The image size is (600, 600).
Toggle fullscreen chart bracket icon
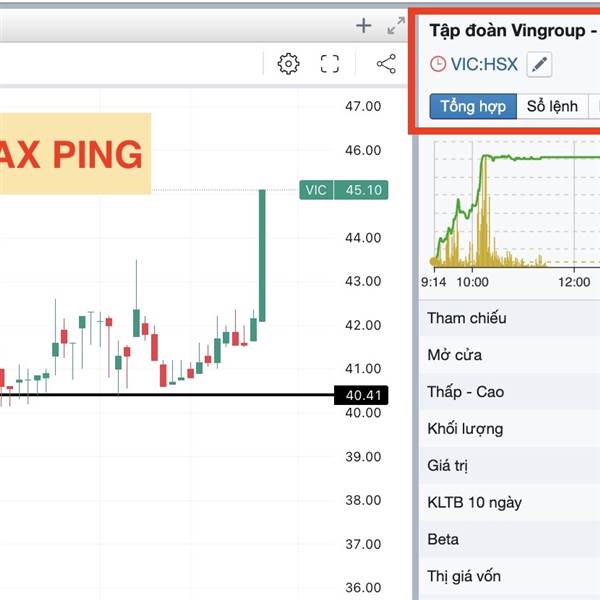coord(329,64)
